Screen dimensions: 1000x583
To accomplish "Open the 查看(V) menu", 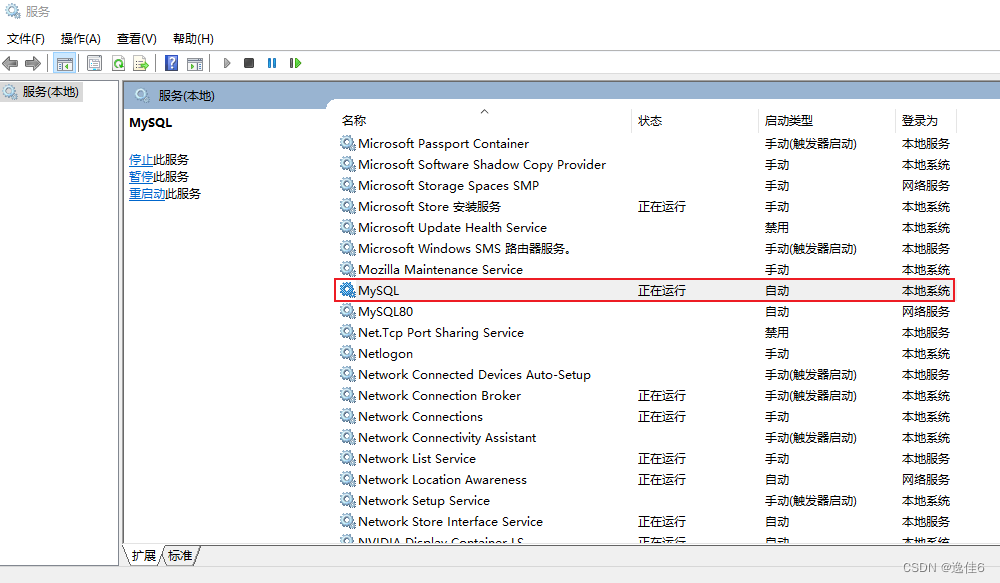I will point(136,39).
